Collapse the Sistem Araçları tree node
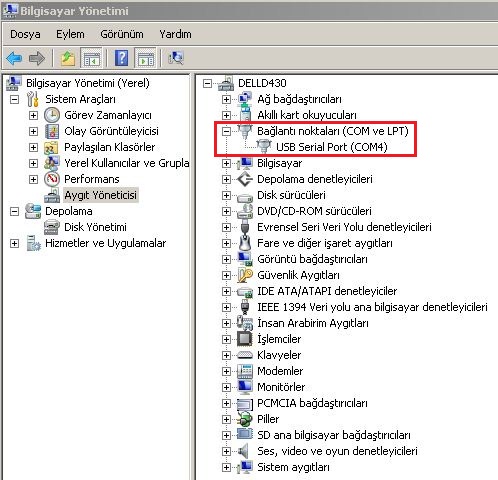This screenshot has width=498, height=480. coord(14,99)
